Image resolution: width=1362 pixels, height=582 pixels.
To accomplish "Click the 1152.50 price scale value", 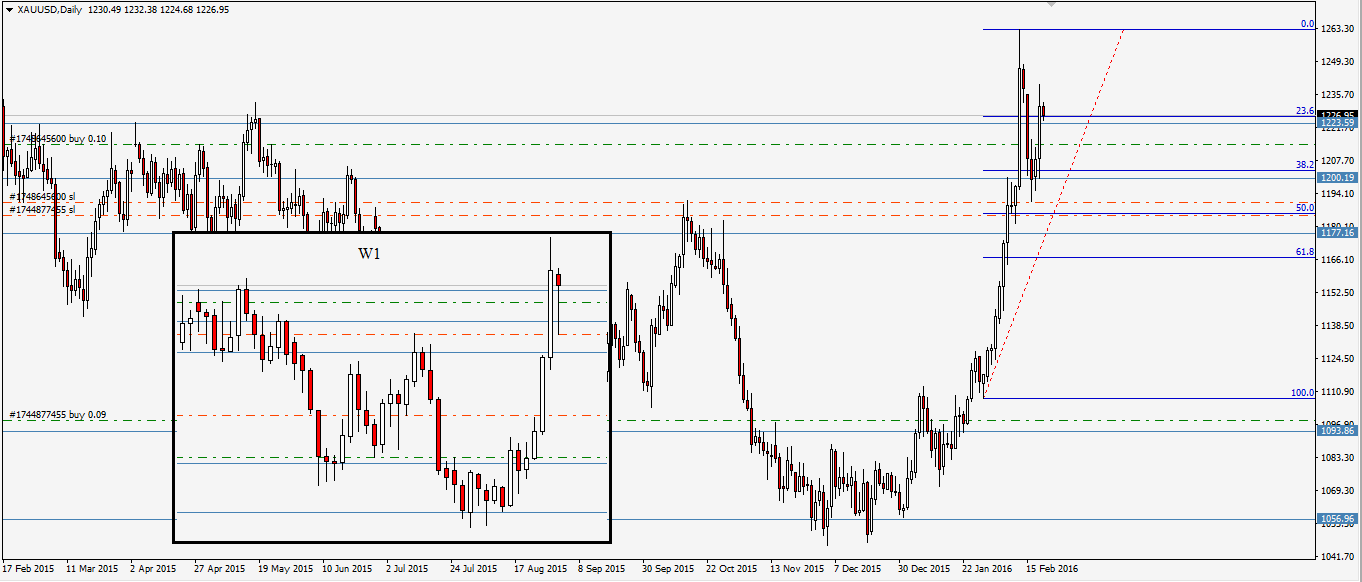I will coord(1338,293).
